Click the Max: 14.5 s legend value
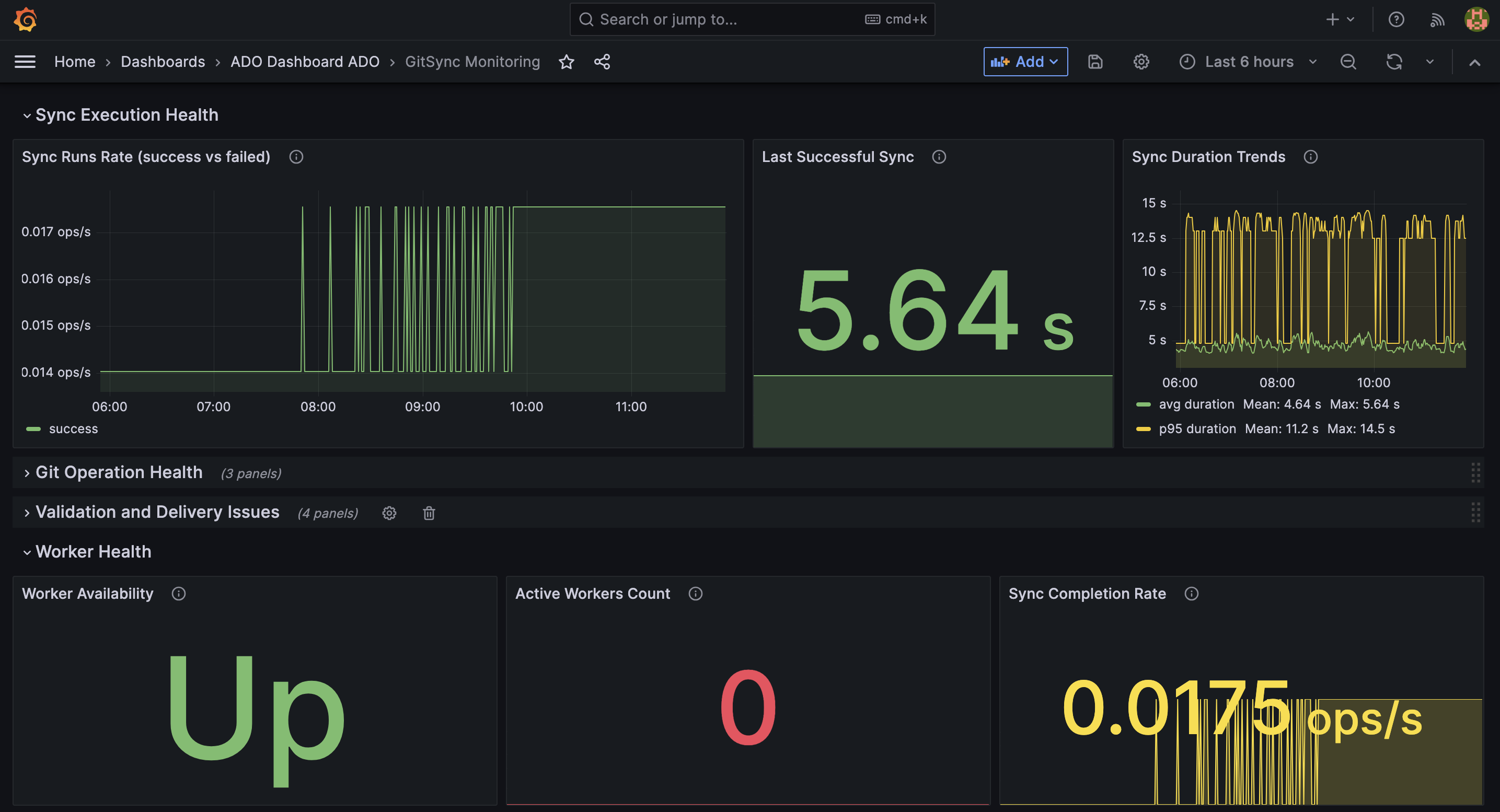 tap(1361, 428)
